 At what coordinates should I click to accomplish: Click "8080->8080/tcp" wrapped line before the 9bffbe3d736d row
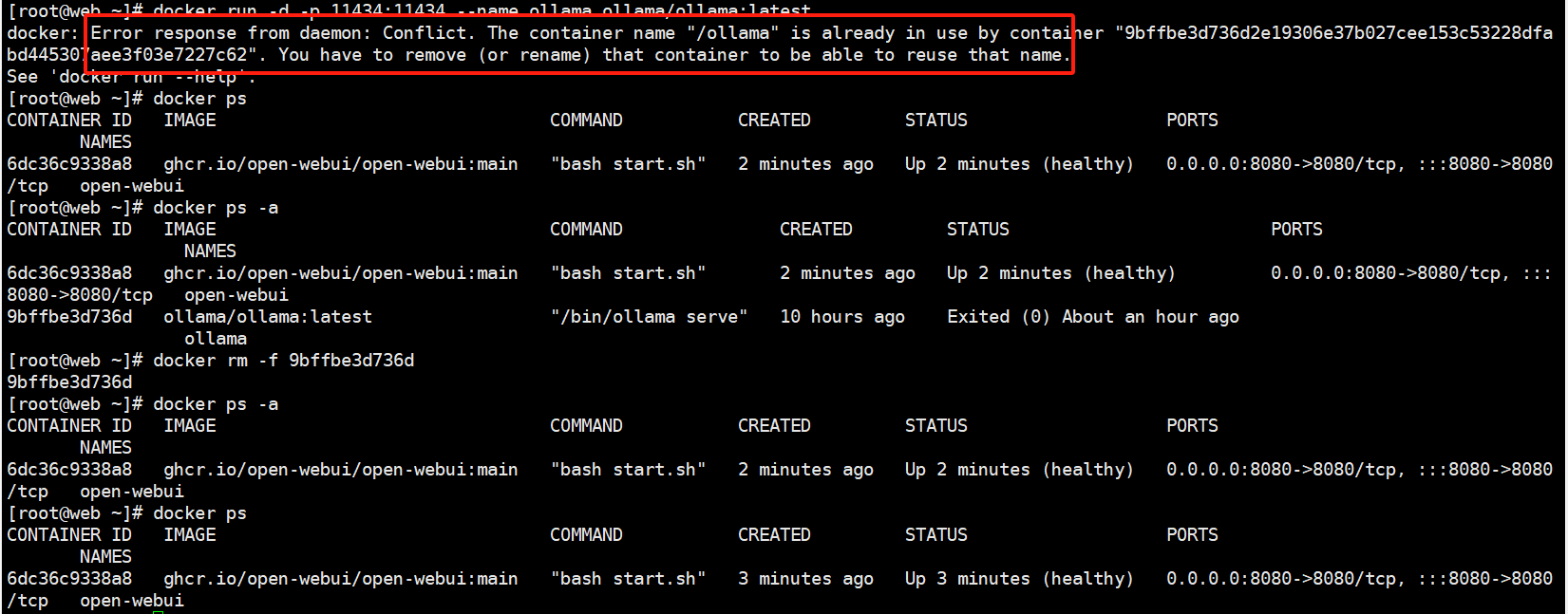80,295
